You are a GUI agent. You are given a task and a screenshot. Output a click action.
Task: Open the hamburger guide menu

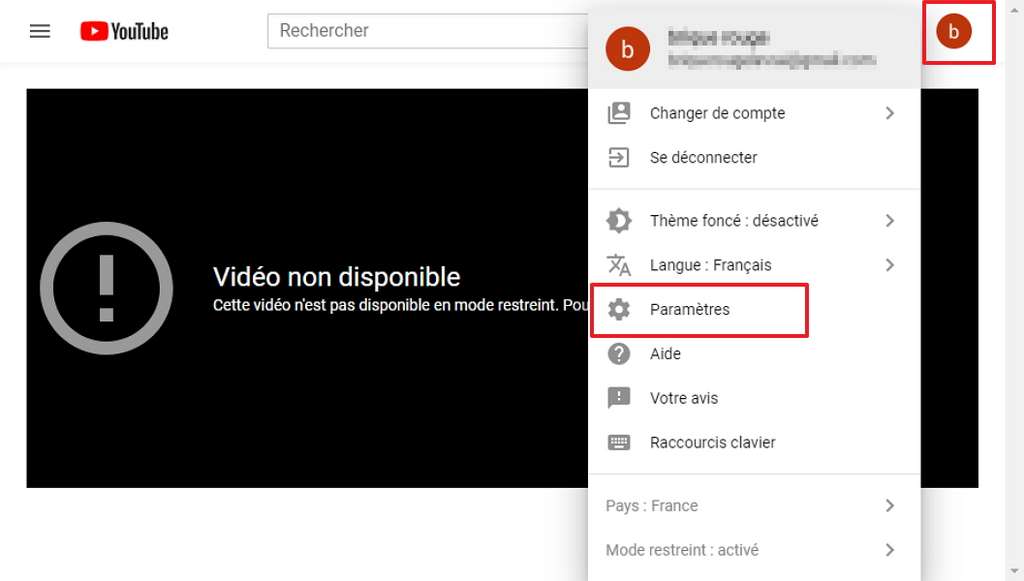coord(40,31)
